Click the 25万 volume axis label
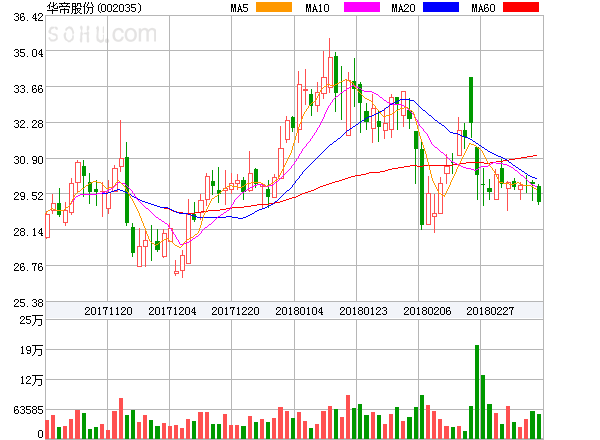Image resolution: width=600 pixels, height=440 pixels. (x=31, y=320)
